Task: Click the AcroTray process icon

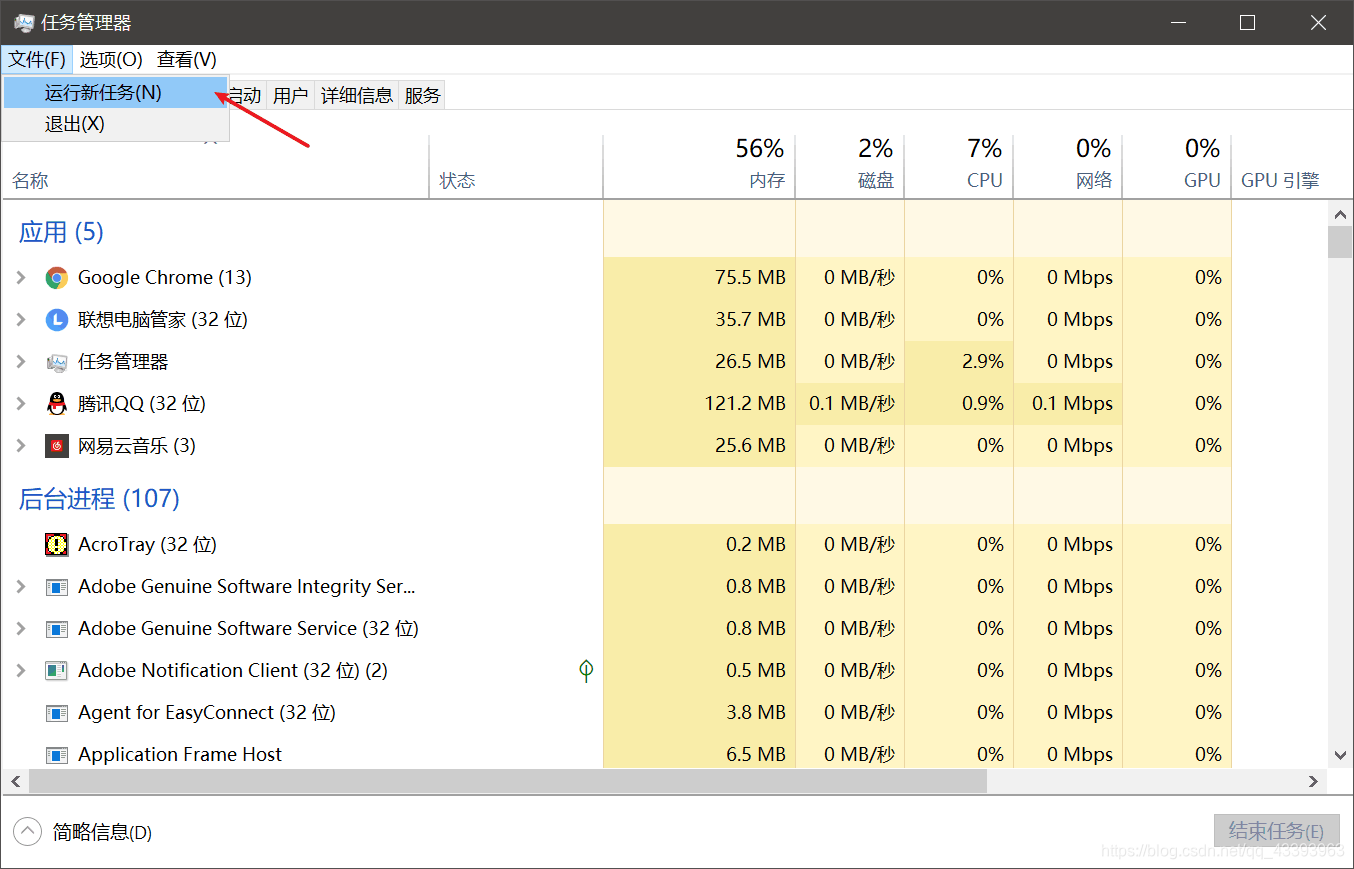Action: click(x=57, y=545)
